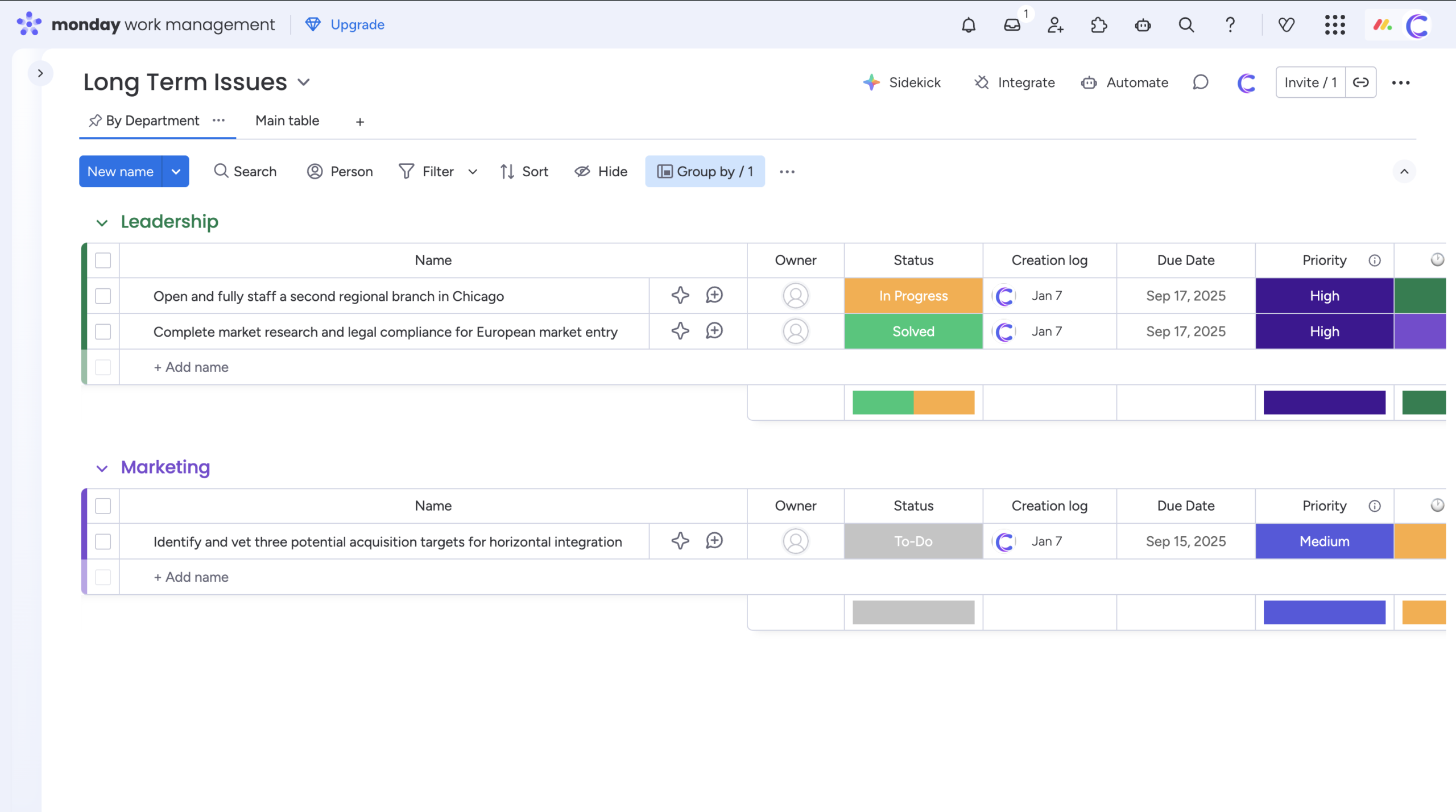The width and height of the screenshot is (1456, 812).
Task: Collapse the Leadership group
Action: point(102,222)
